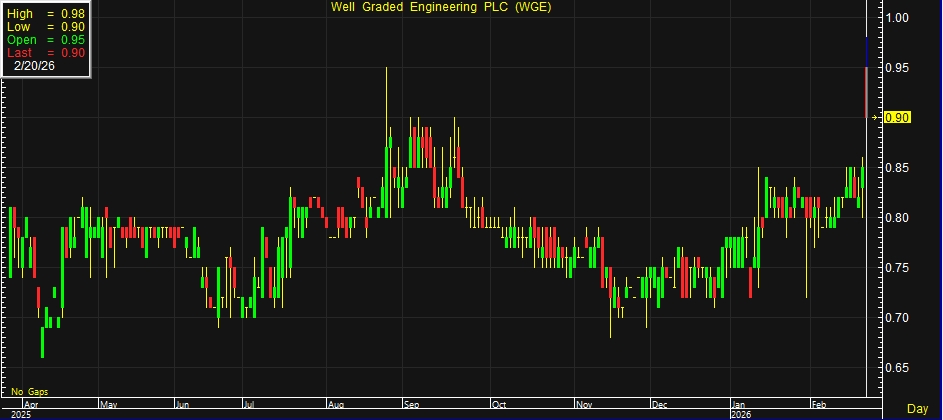Click the Low = 0.90 line in info box

click(x=46, y=27)
